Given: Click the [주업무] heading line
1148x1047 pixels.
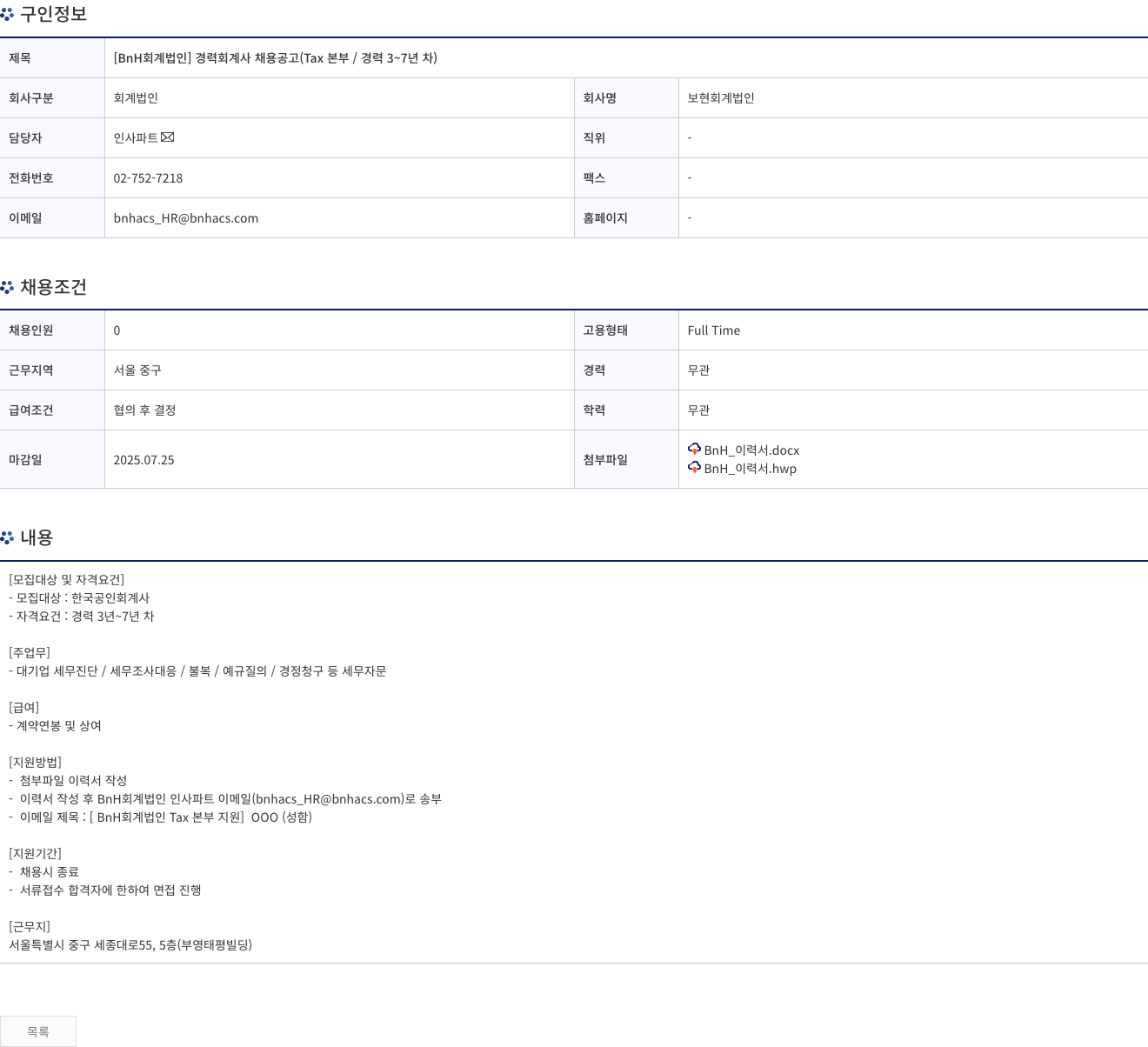Looking at the screenshot, I should (x=30, y=653).
